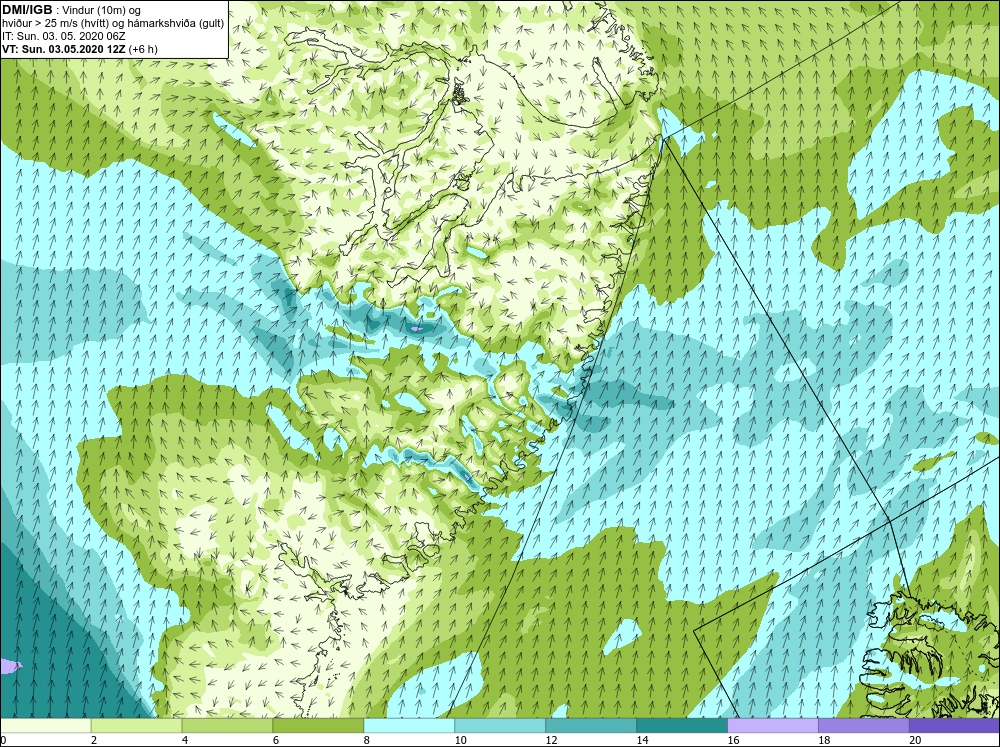Click the dark teal 14–16 m/s legend swatch
This screenshot has height=747, width=1000.
[682, 725]
